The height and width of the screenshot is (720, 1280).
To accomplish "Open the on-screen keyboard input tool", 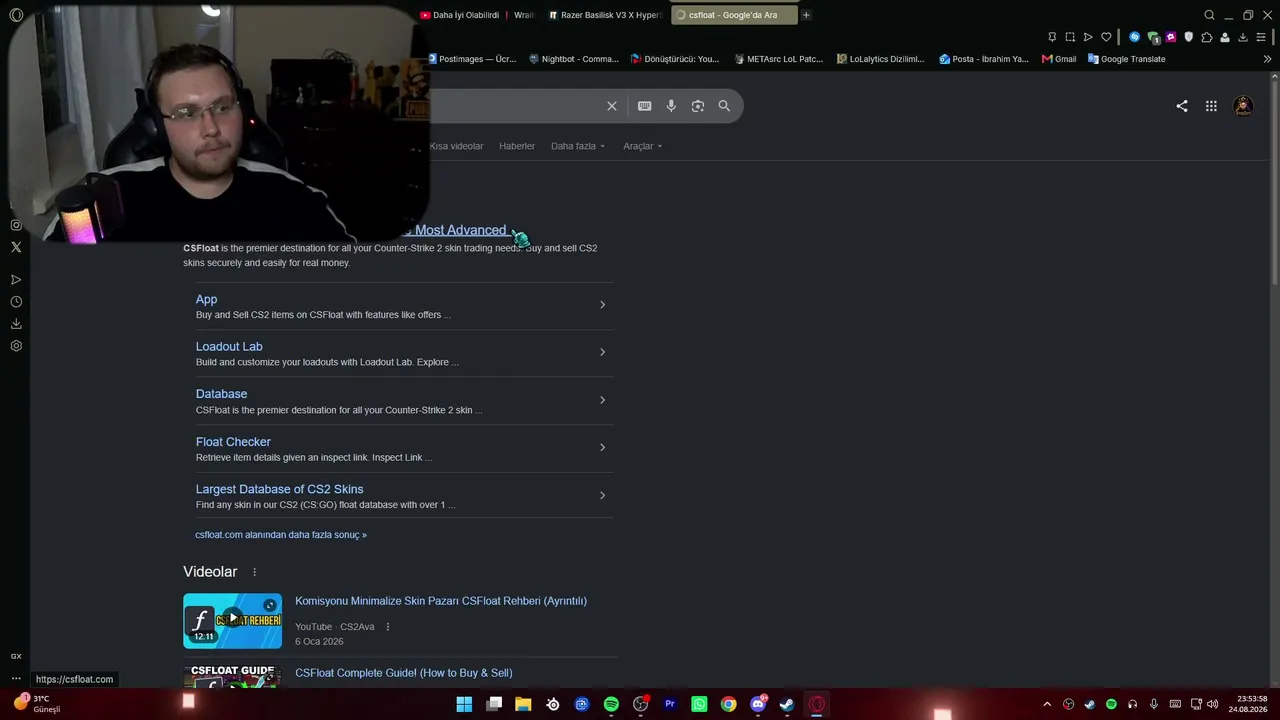I will (645, 106).
